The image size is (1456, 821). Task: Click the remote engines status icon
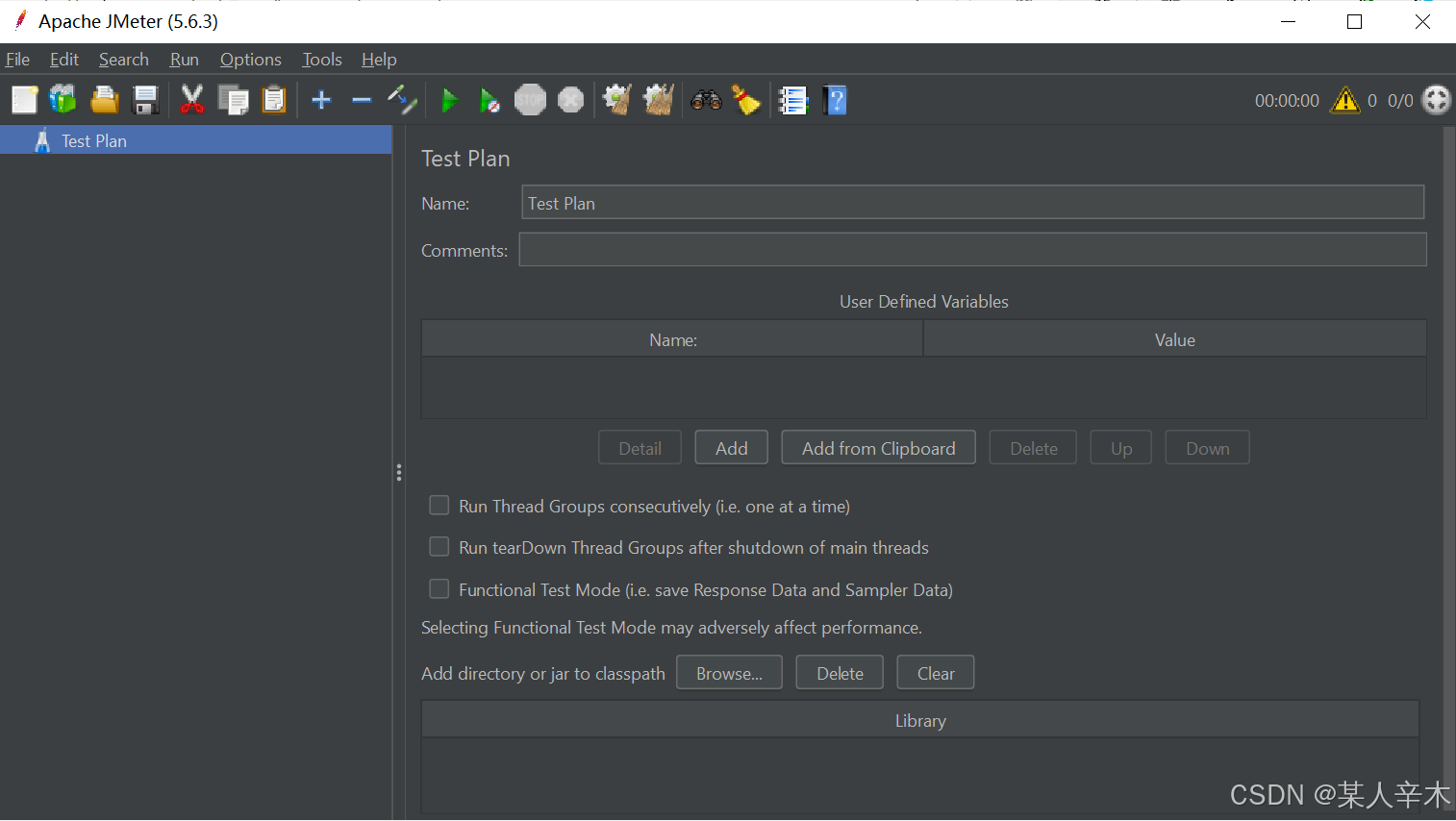1436,100
